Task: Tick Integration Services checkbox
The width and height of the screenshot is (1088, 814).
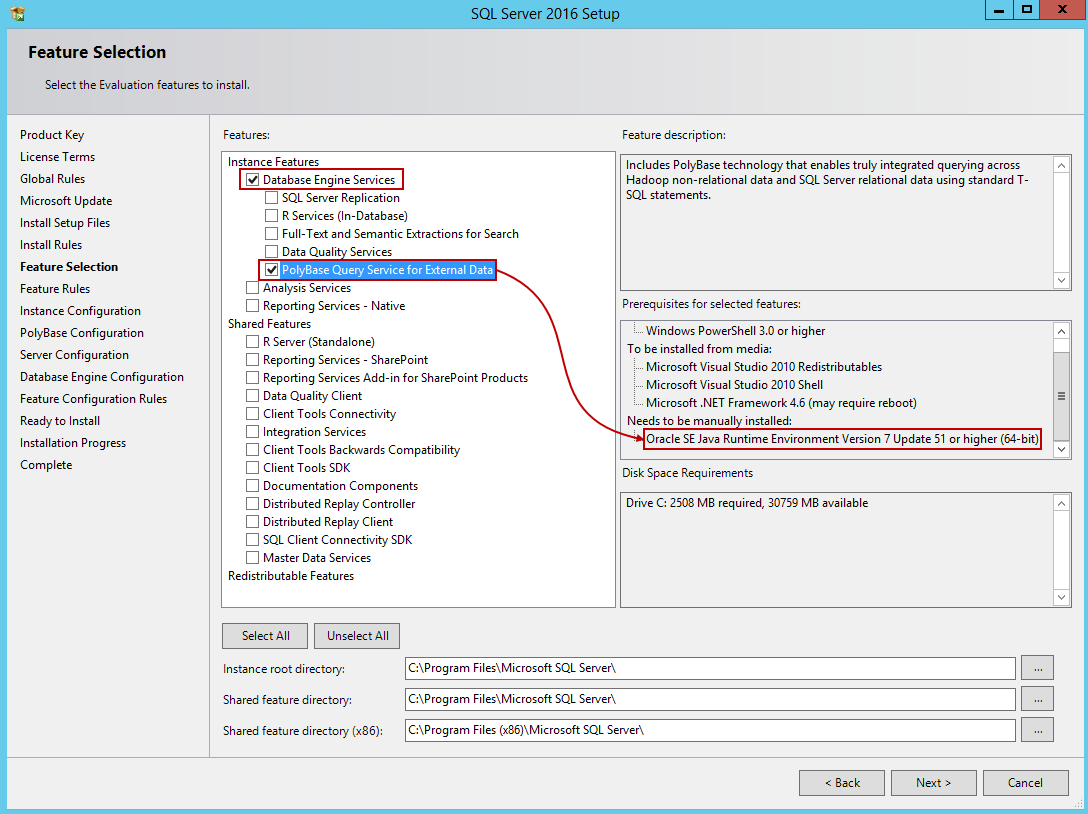Action: tap(253, 432)
